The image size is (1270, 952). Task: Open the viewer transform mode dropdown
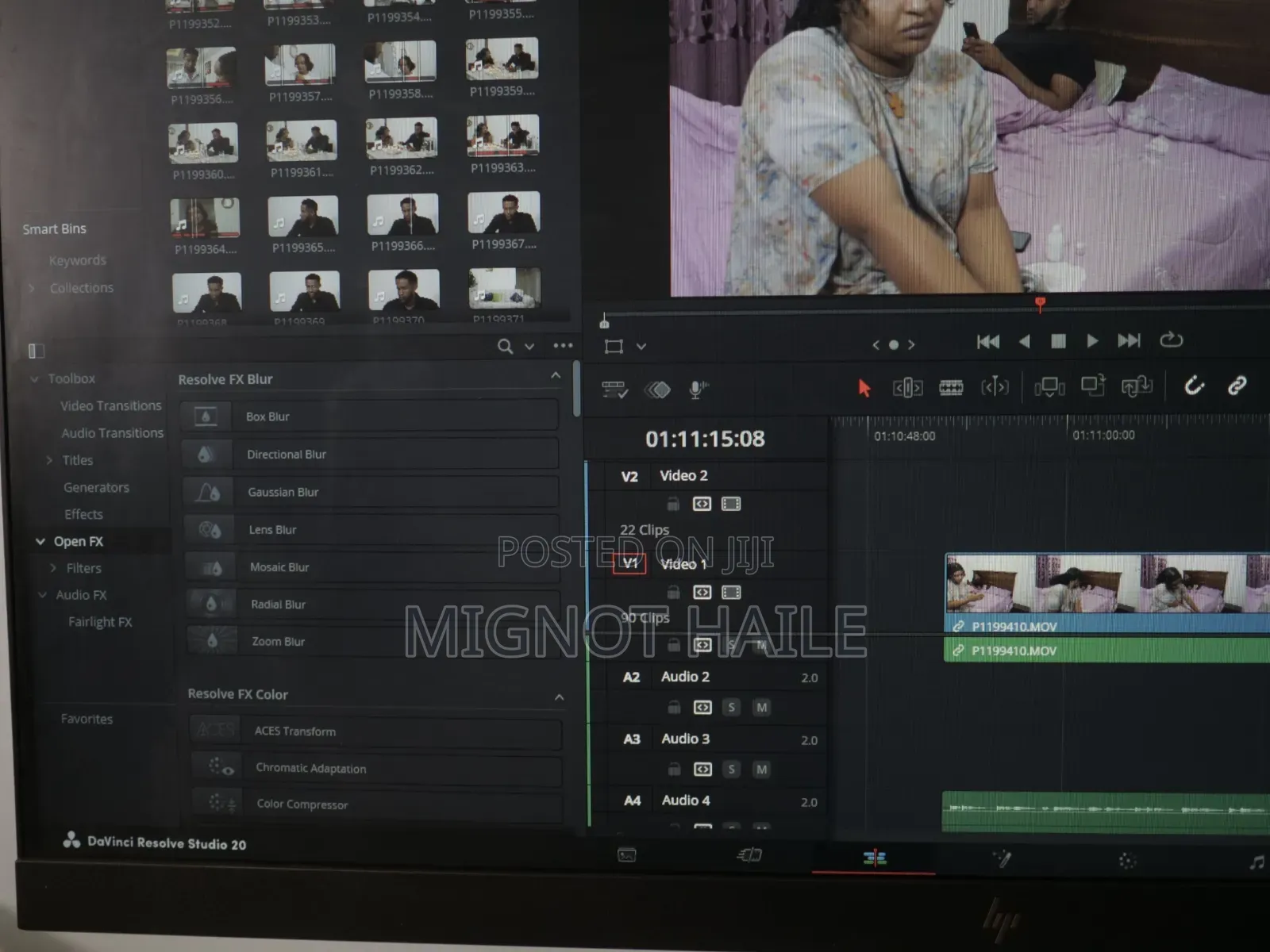(x=641, y=347)
